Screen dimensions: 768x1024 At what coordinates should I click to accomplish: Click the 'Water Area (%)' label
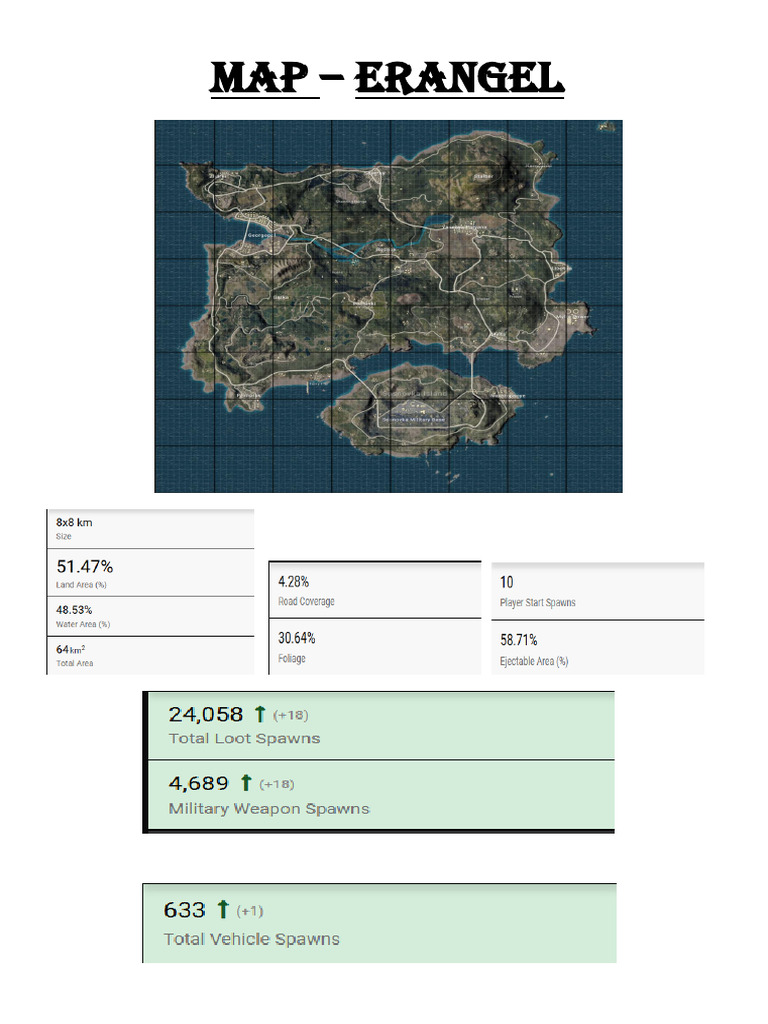[83, 624]
